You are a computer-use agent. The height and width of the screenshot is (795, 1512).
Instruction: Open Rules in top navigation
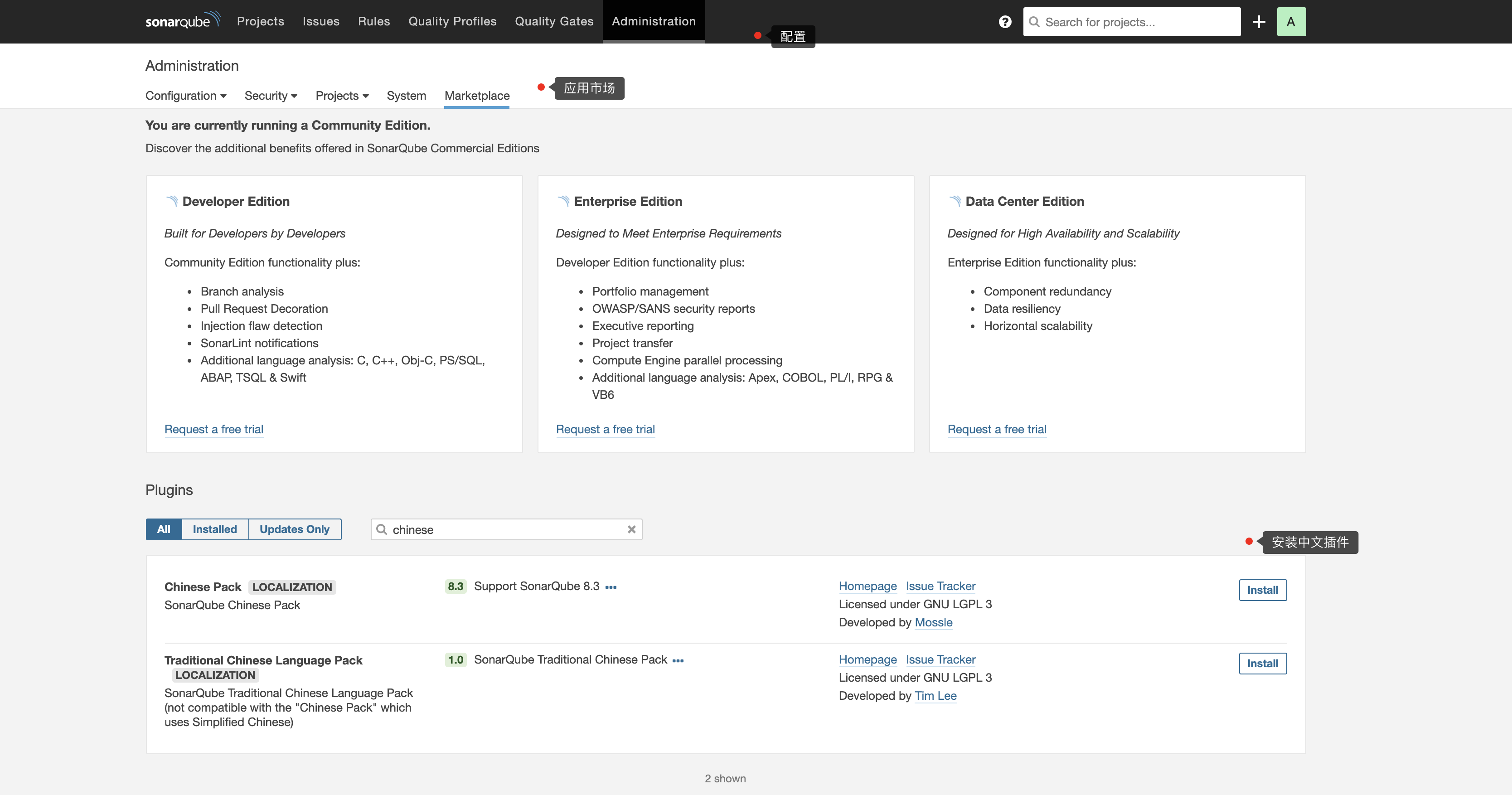[x=373, y=21]
